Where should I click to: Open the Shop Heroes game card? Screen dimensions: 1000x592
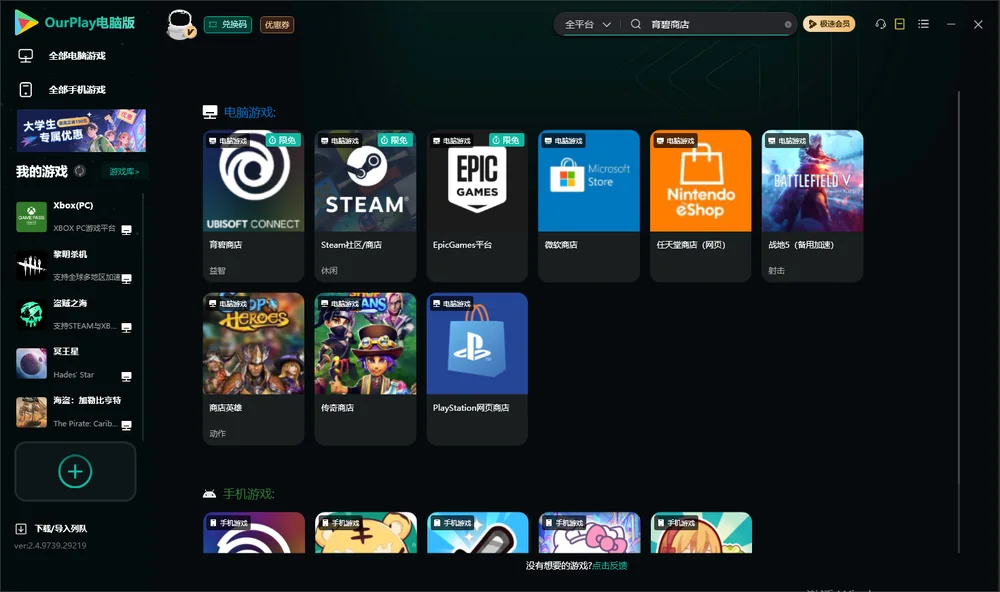click(x=253, y=369)
